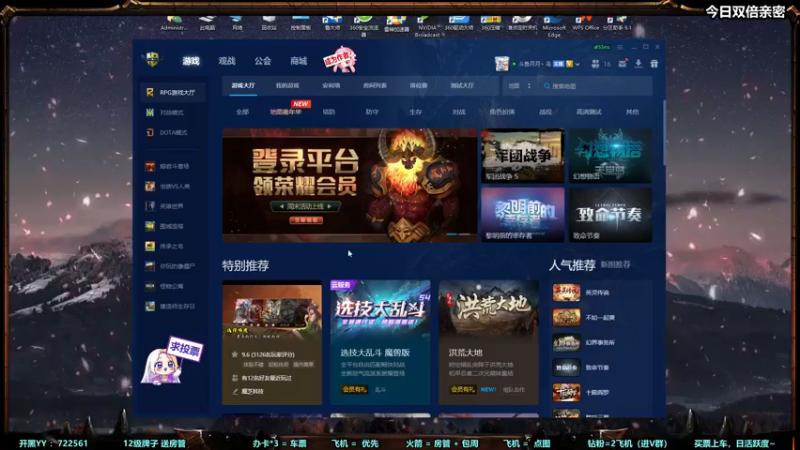Click the user avatar in header
This screenshot has width=800, height=450.
pos(502,64)
